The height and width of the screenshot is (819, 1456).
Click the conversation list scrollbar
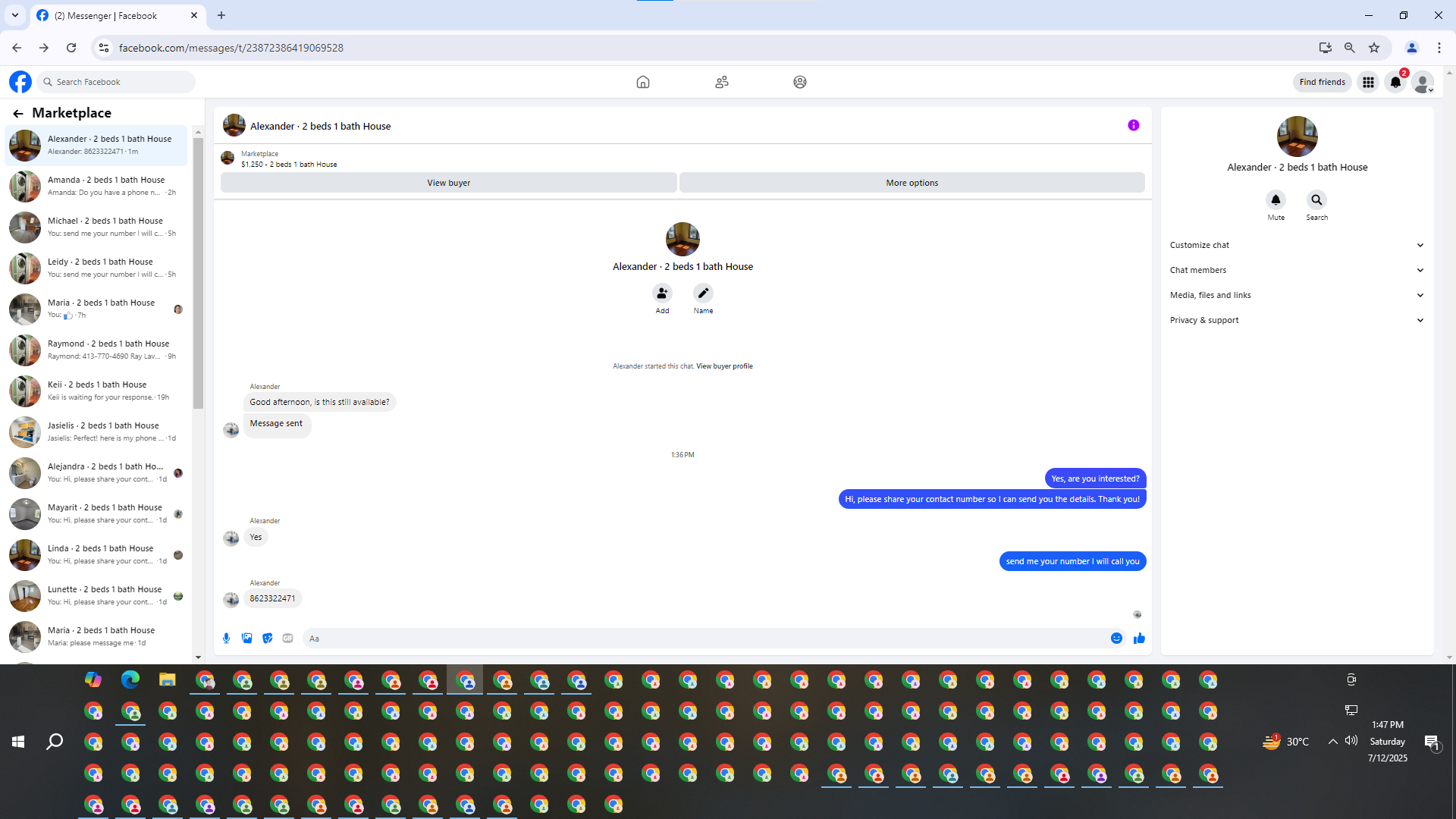pos(198,273)
